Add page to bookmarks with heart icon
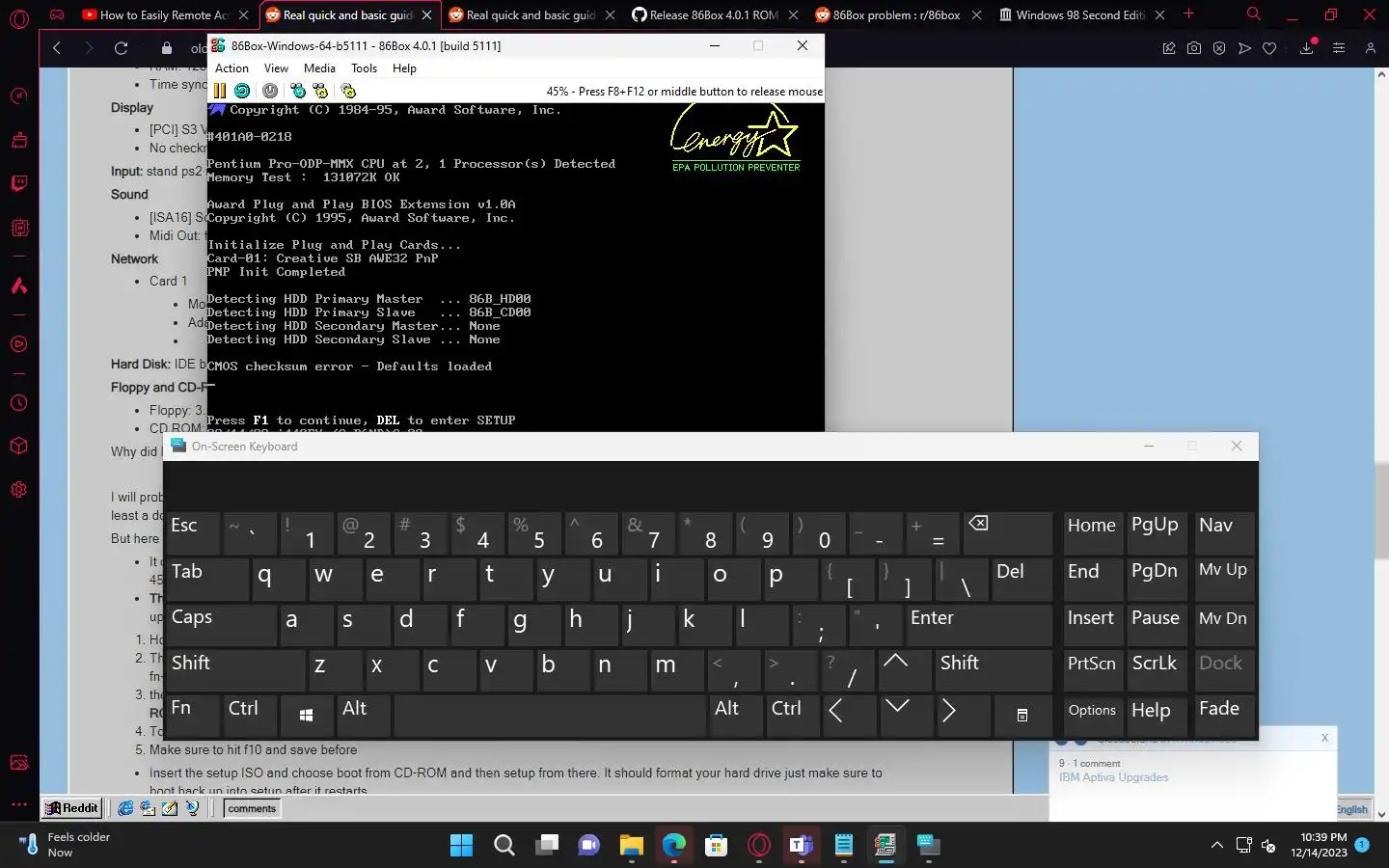The image size is (1389, 868). tap(1269, 48)
